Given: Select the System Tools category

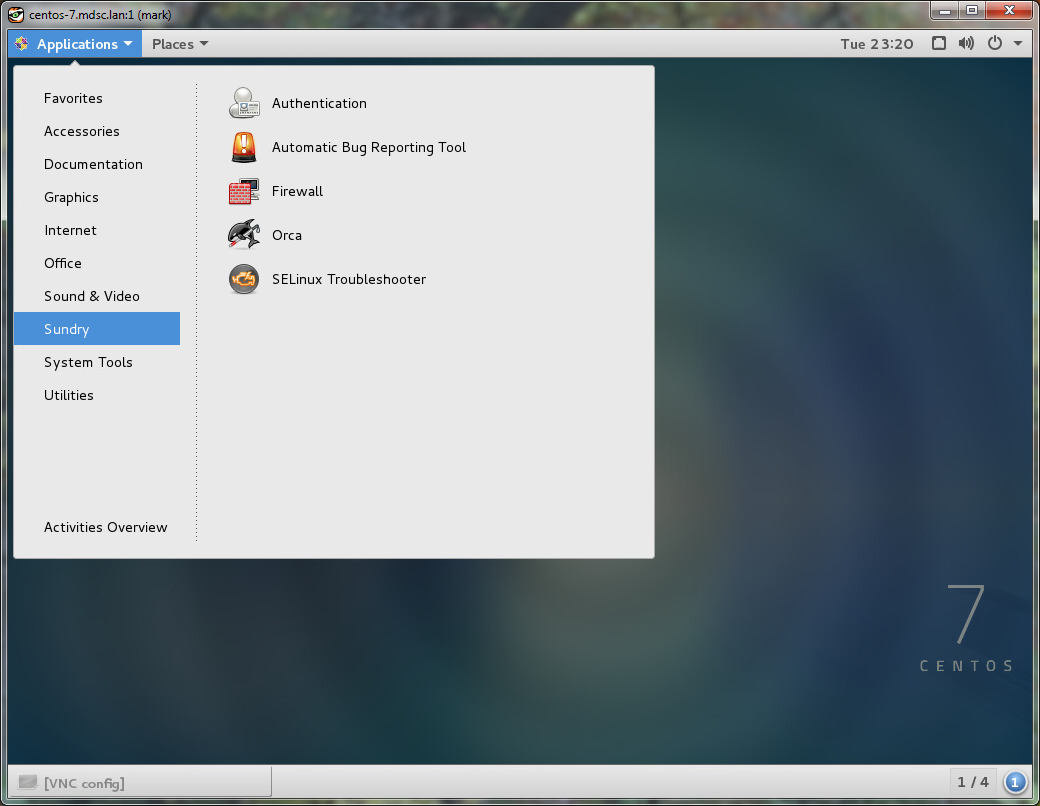Looking at the screenshot, I should click(88, 362).
